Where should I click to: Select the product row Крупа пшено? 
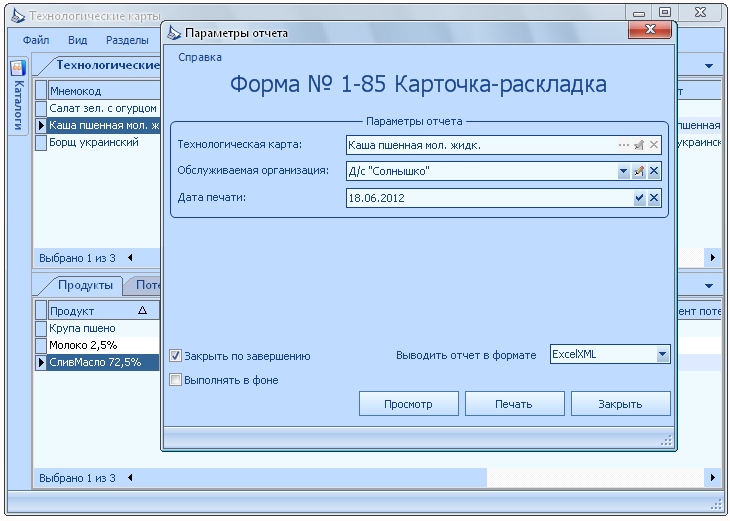tap(103, 328)
